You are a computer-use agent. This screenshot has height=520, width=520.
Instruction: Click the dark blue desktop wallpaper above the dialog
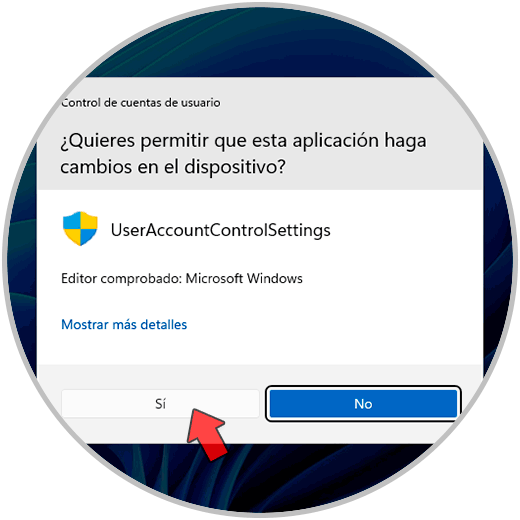[x=260, y=43]
